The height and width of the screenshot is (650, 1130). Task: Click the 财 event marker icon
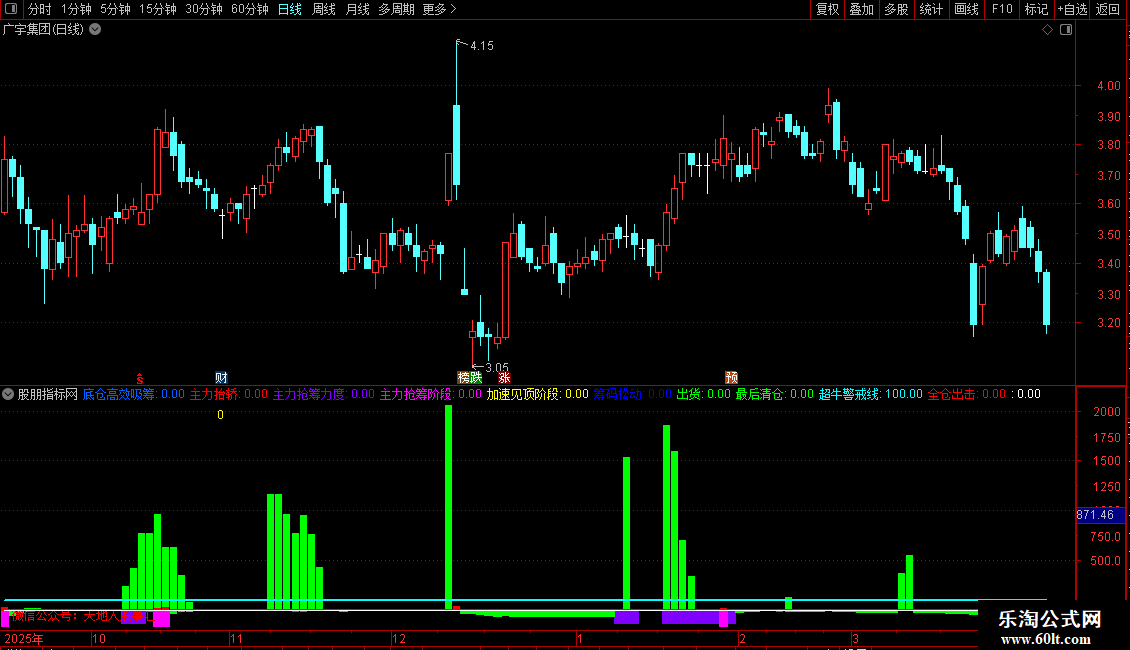point(221,378)
